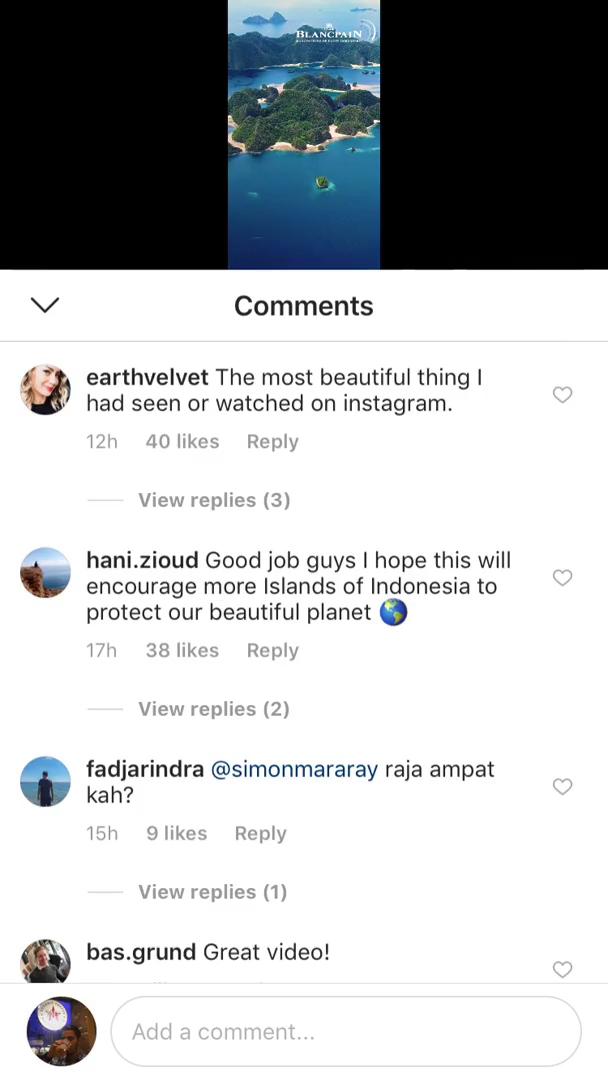The width and height of the screenshot is (608, 1080).
Task: Collapse the Comments panel with the down chevron
Action: coord(44,305)
